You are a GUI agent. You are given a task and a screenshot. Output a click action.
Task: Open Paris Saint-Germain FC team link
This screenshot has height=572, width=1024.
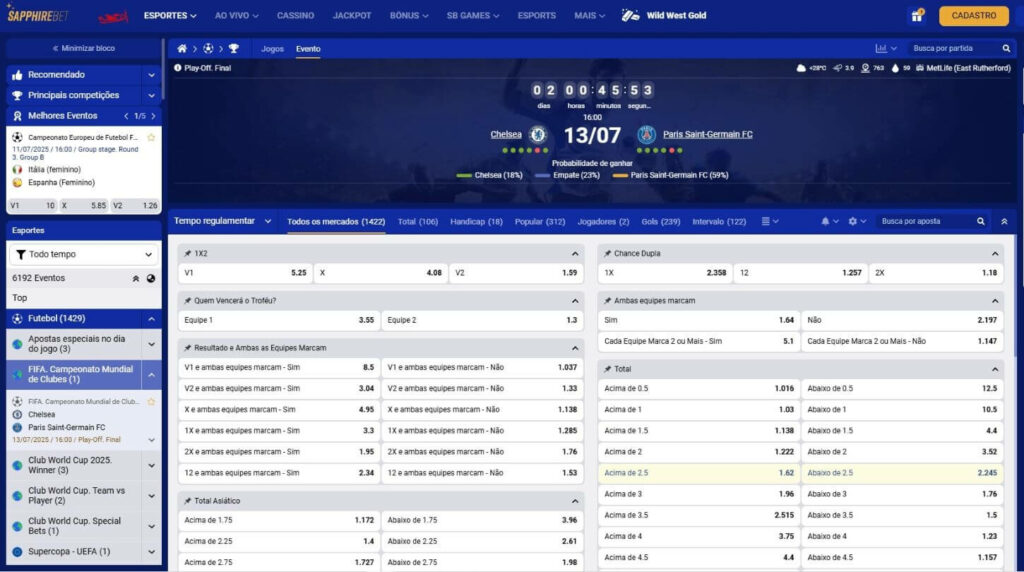click(708, 135)
